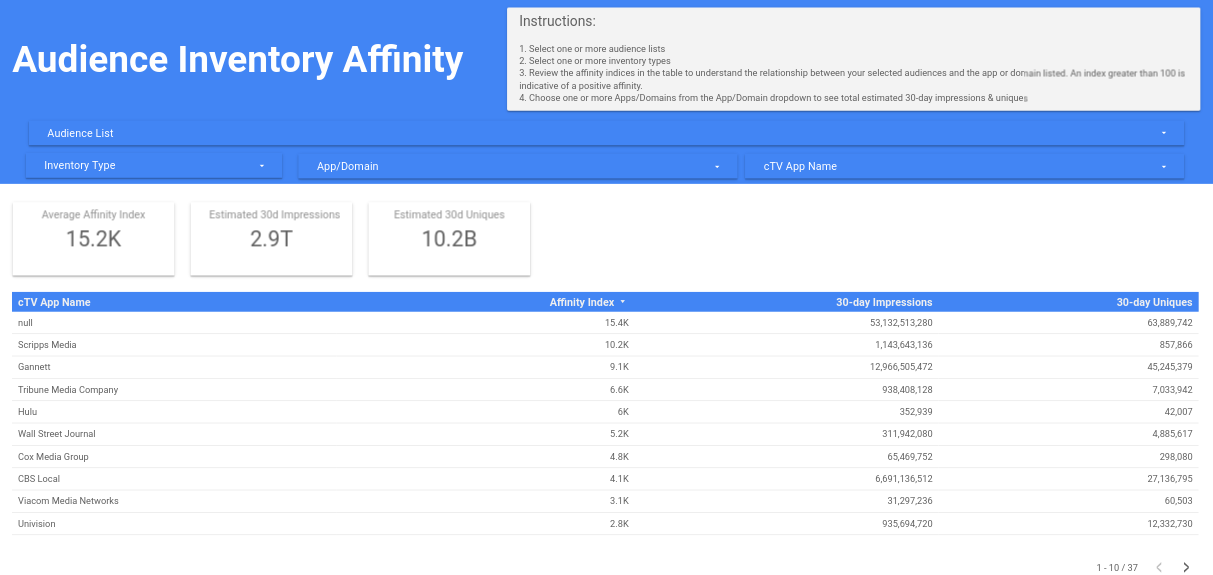1213x575 pixels.
Task: Expand the App/Domain dropdown filter
Action: tap(518, 166)
